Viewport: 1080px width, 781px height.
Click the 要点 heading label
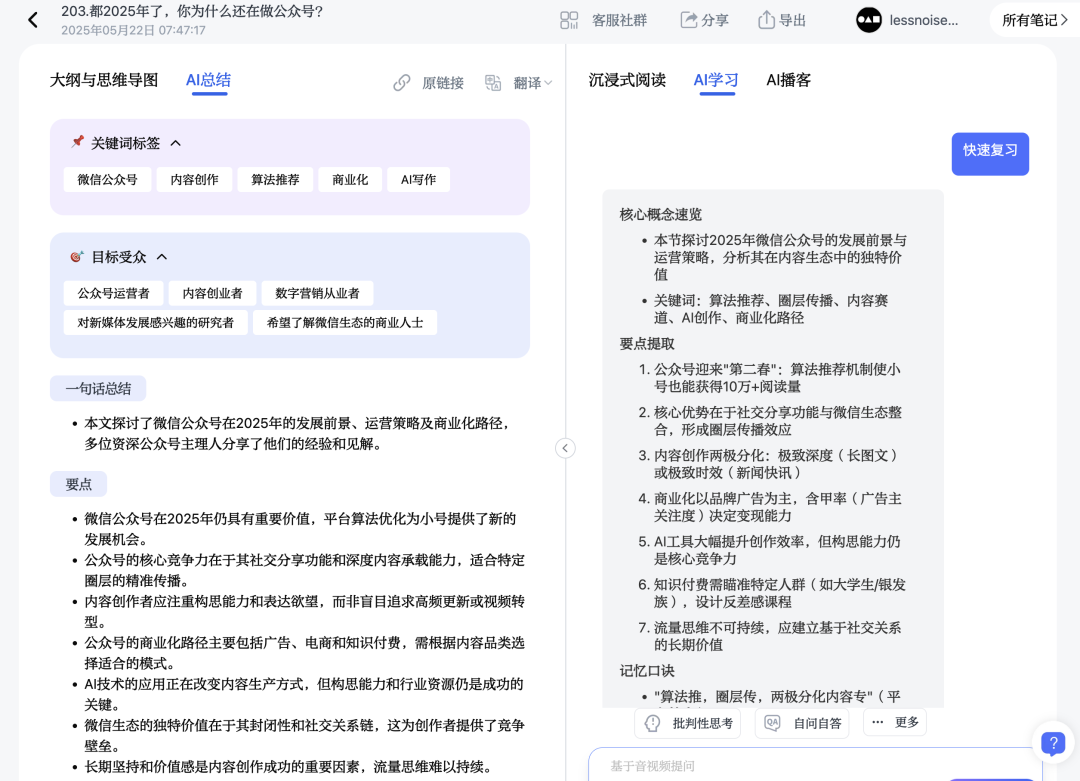[79, 484]
